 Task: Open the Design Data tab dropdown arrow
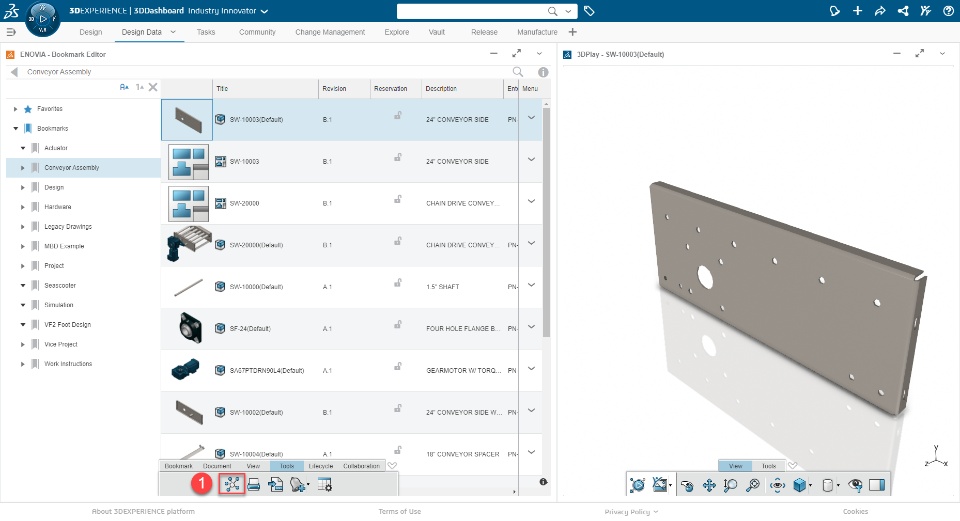[x=173, y=32]
